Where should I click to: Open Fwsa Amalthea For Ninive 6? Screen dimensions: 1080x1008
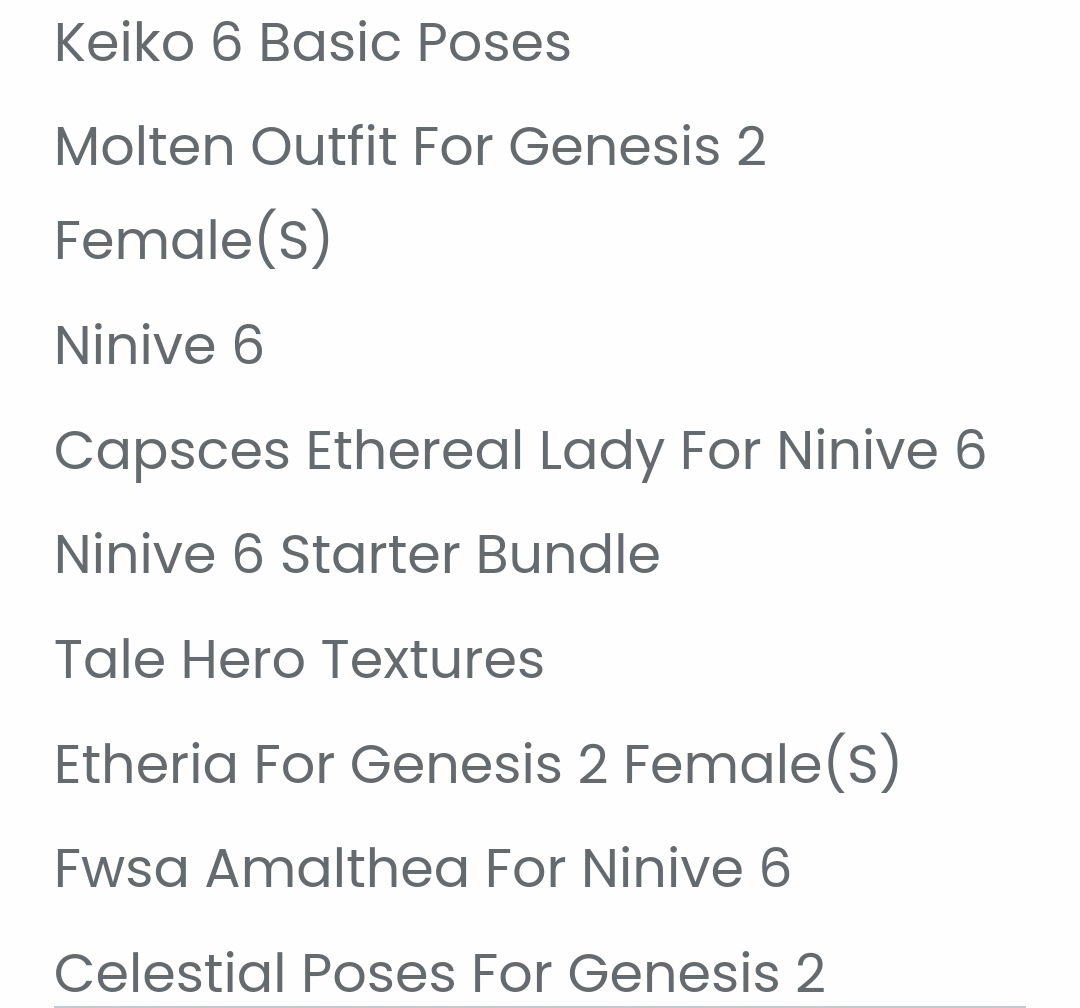click(422, 868)
